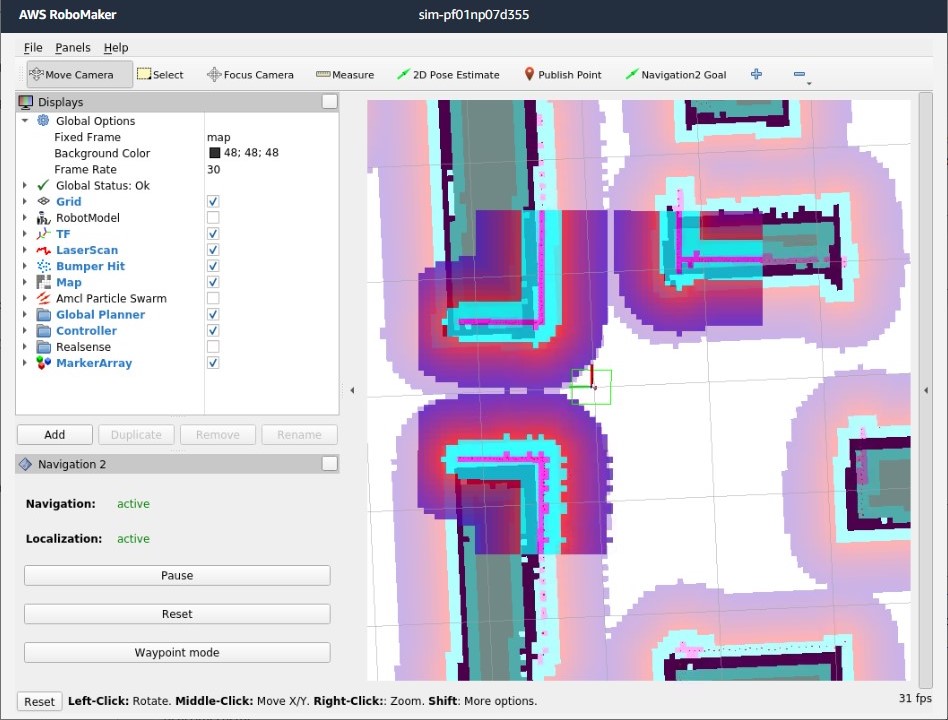The image size is (948, 720).
Task: Click the Realsense folder icon
Action: click(44, 347)
